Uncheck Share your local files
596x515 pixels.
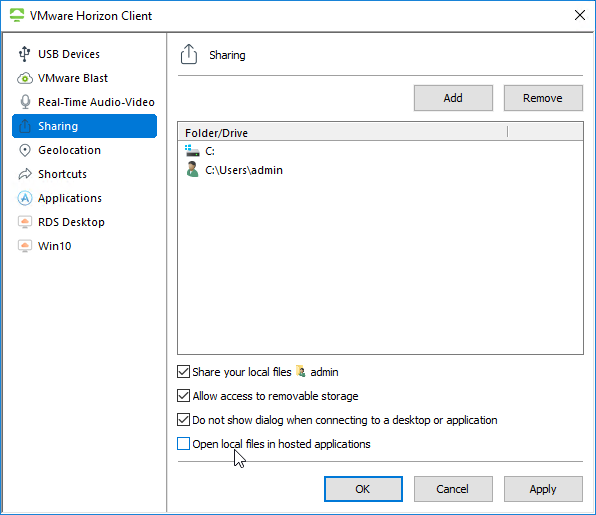[184, 371]
